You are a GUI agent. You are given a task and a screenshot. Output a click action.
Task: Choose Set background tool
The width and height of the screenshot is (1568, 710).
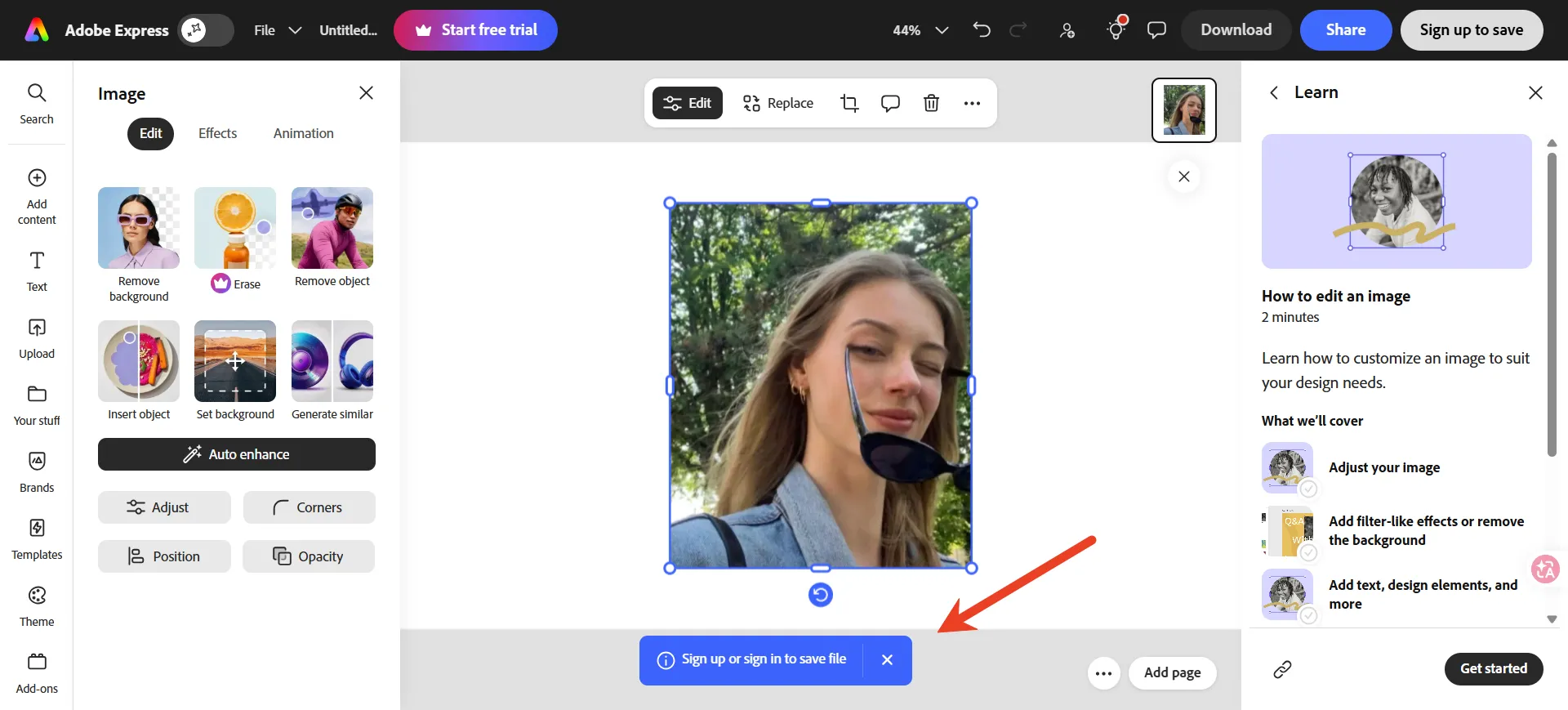235,371
